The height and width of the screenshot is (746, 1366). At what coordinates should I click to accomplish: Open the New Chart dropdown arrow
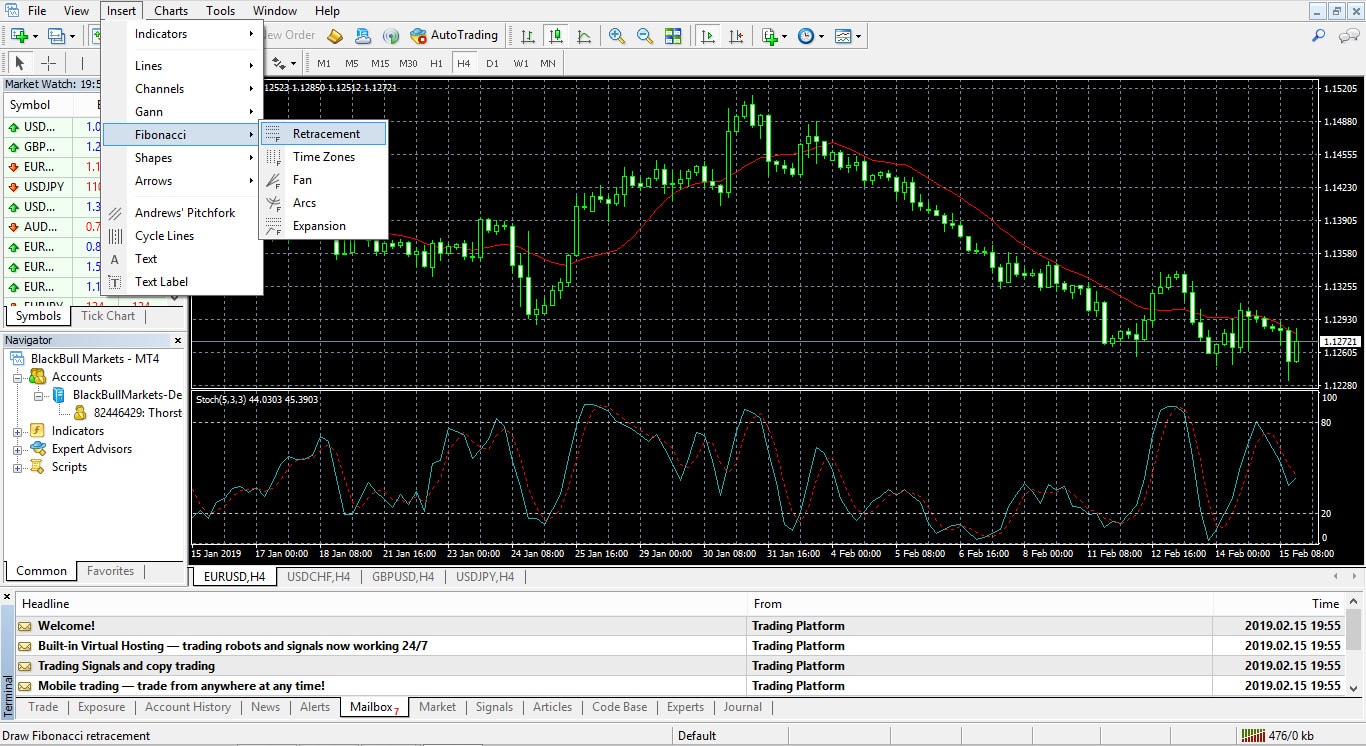point(35,37)
